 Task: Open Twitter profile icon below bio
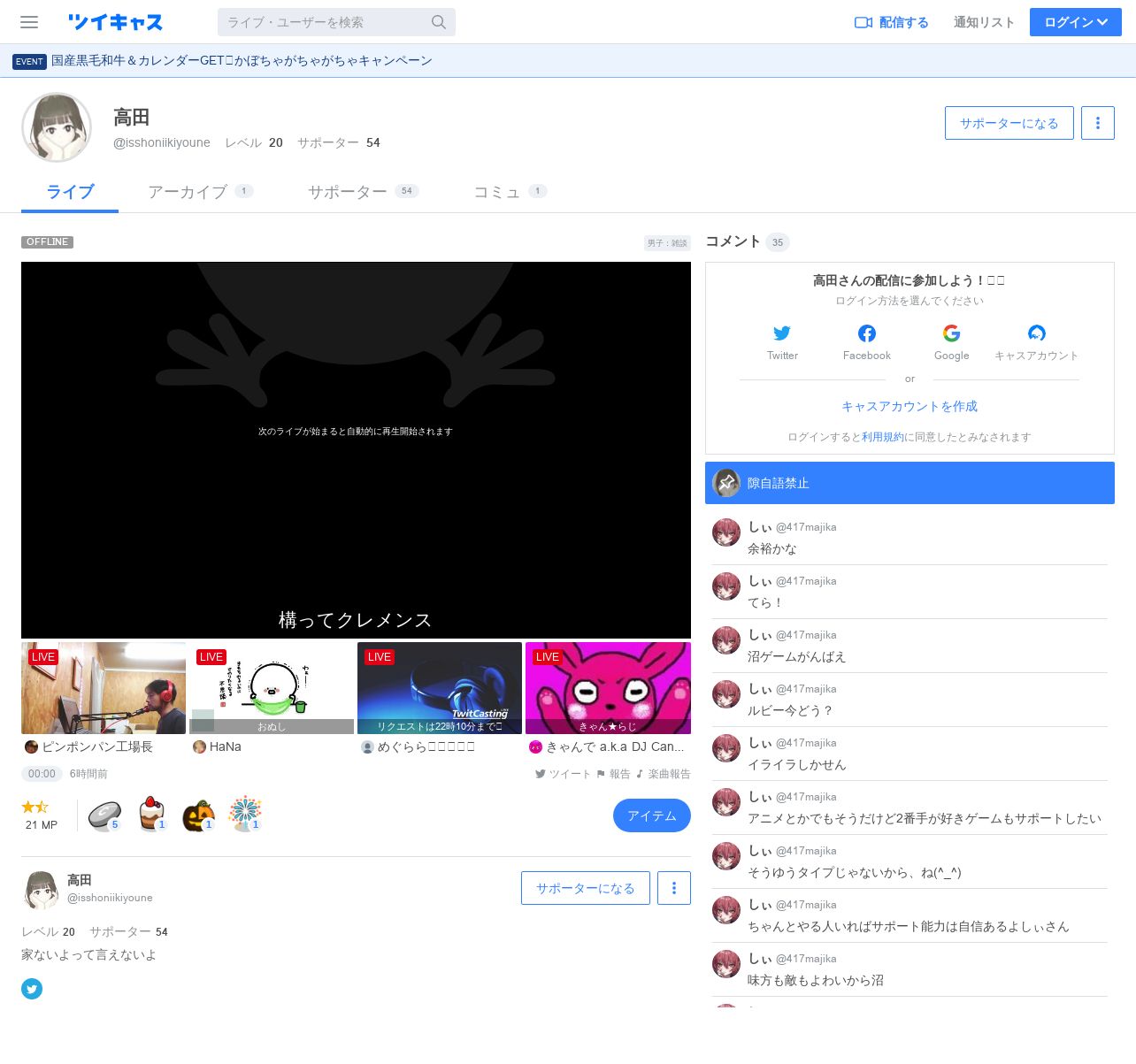(32, 989)
